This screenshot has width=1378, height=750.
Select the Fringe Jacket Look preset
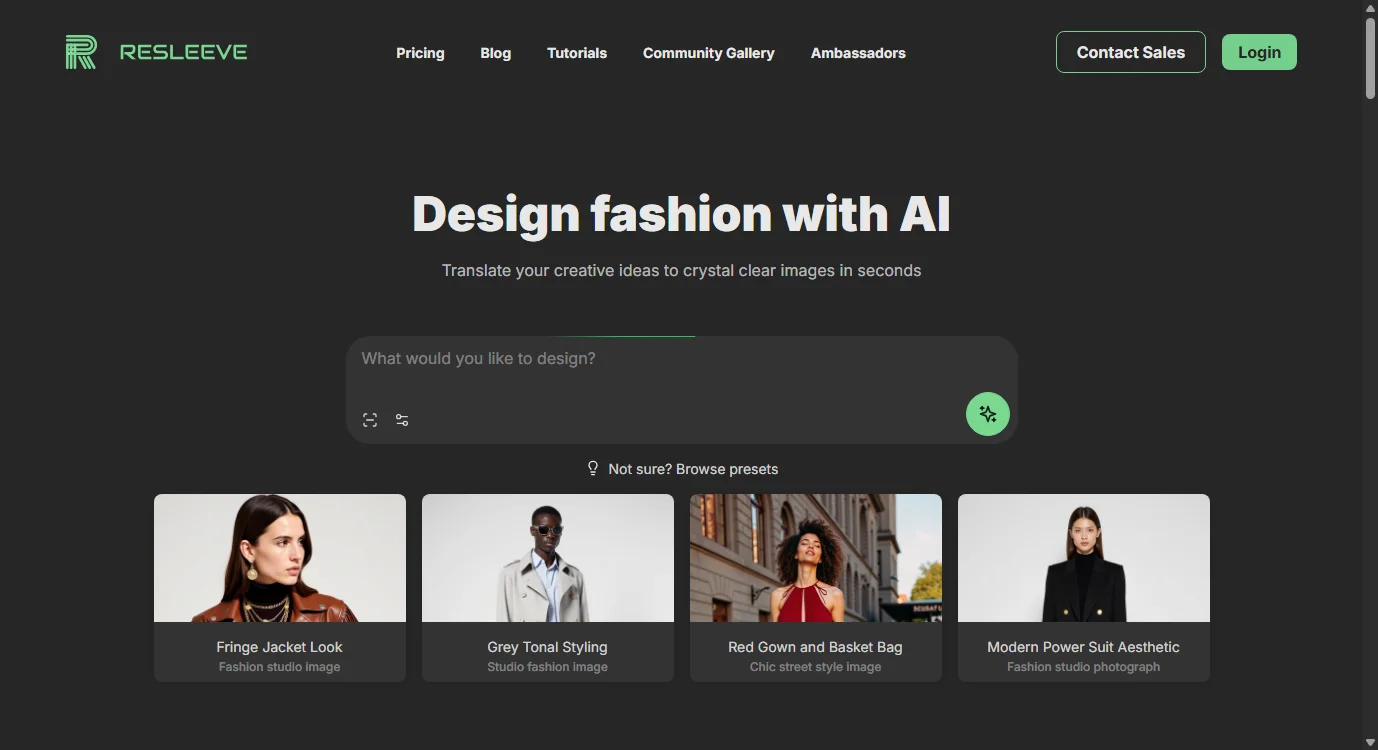pos(280,587)
